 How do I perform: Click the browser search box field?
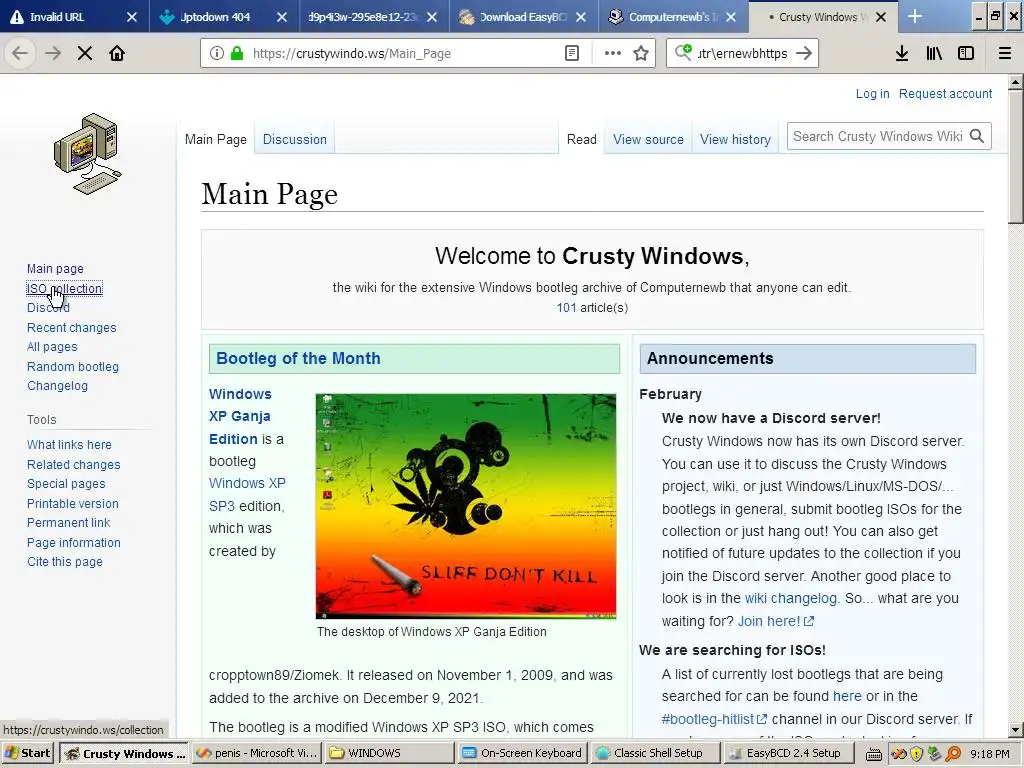742,54
